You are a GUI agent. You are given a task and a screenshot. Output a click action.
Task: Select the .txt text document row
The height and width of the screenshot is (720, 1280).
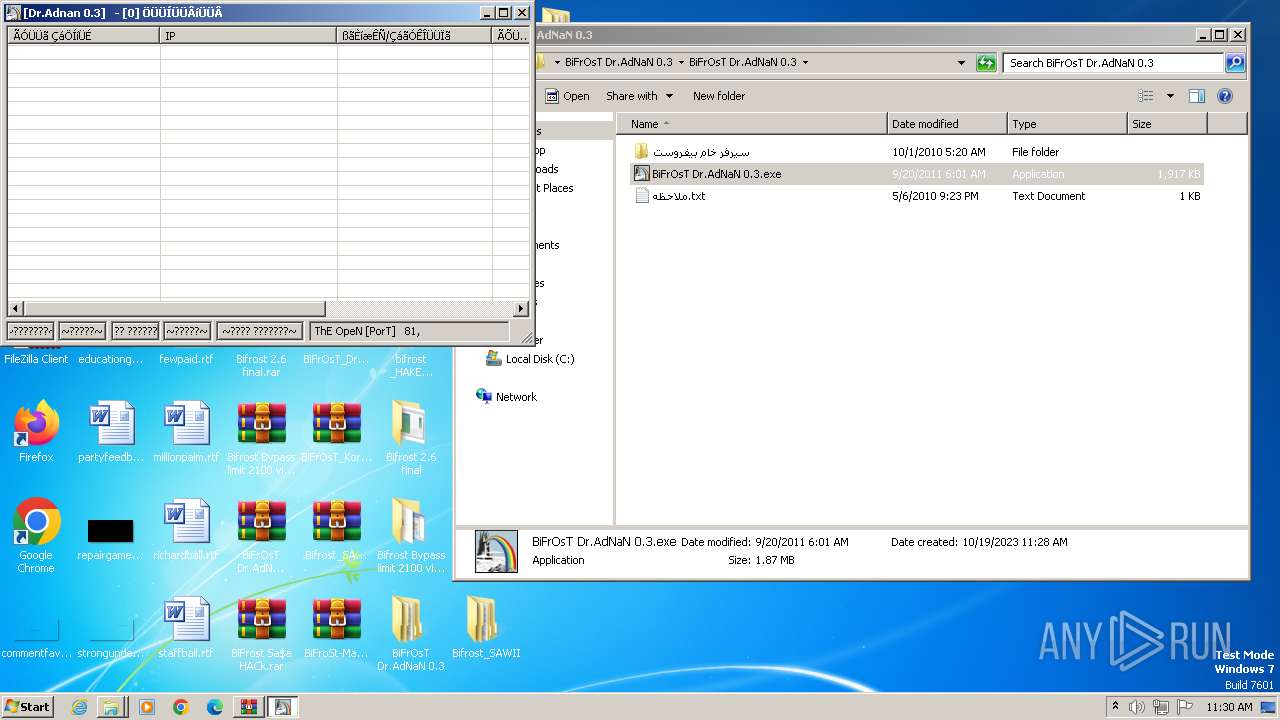(917, 196)
